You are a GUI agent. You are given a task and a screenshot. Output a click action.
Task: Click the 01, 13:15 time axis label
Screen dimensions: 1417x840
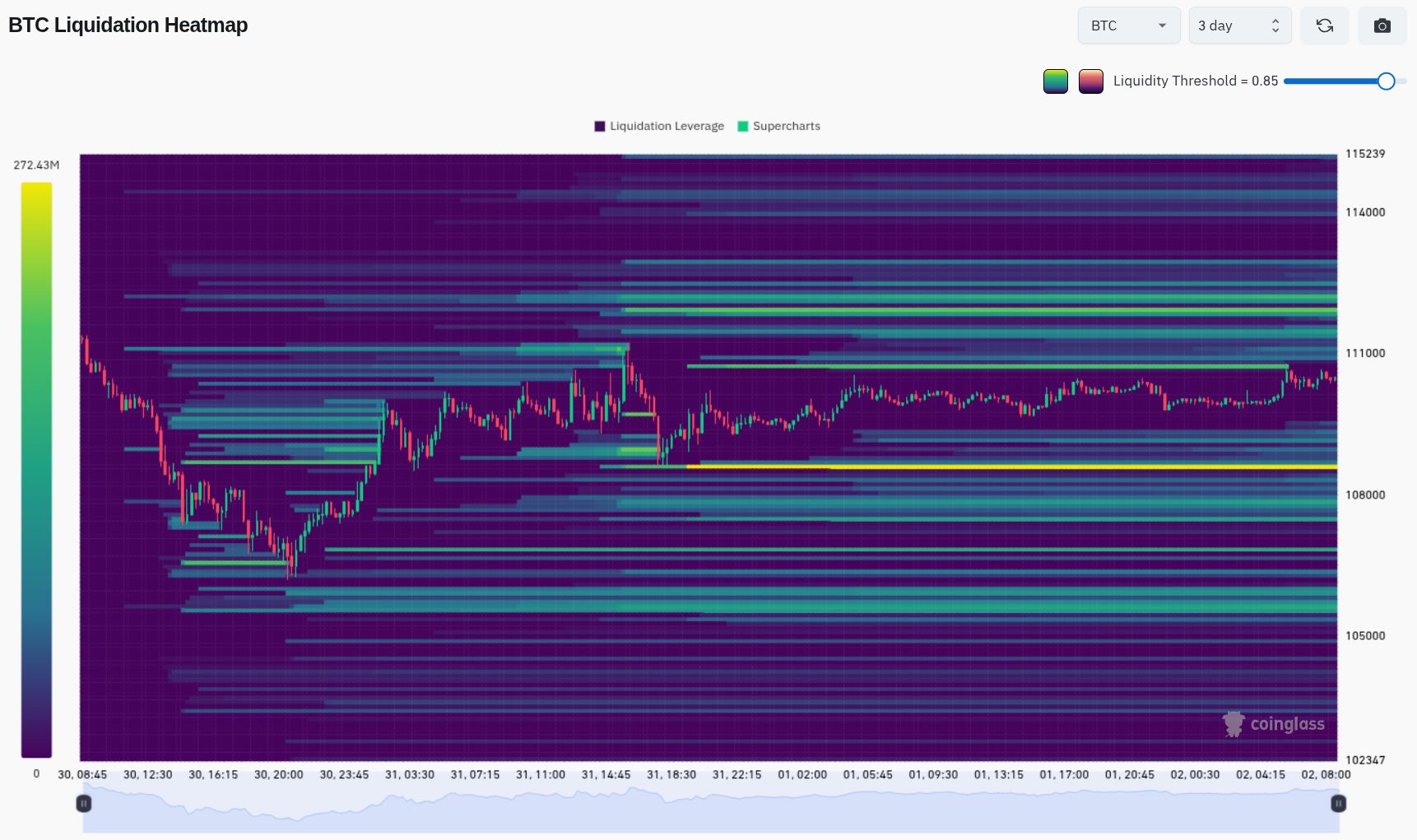[998, 774]
